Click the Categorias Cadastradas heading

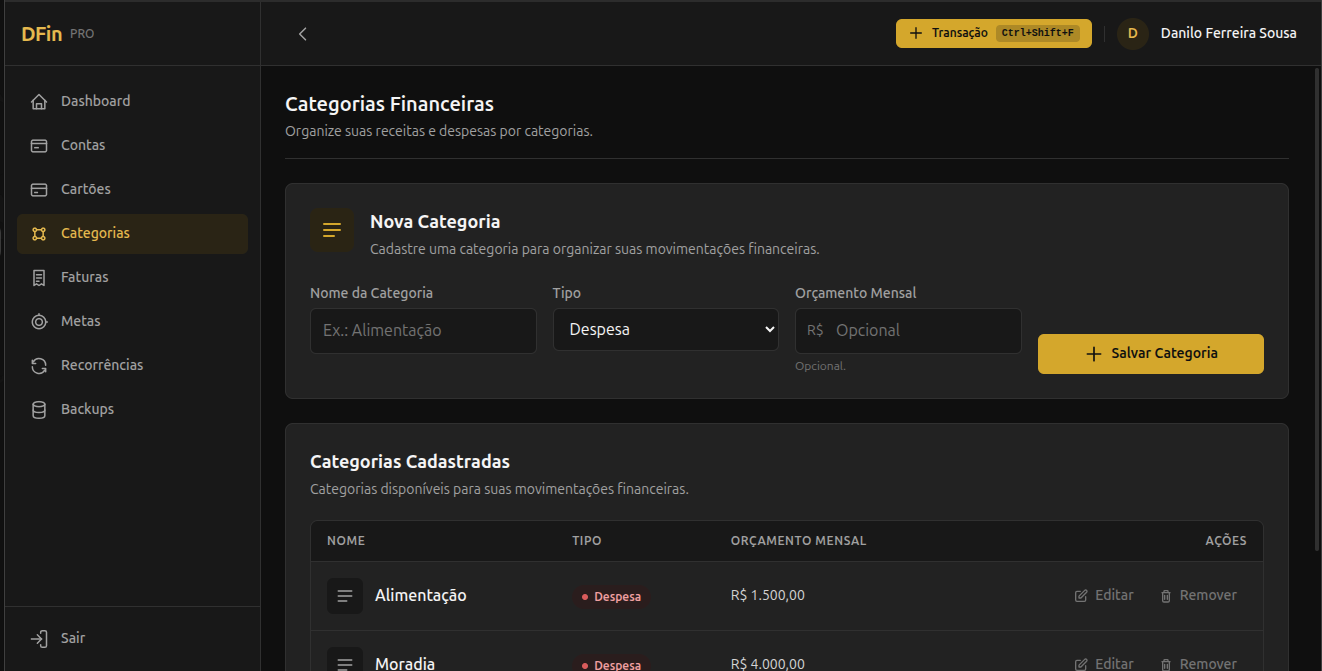(x=410, y=462)
